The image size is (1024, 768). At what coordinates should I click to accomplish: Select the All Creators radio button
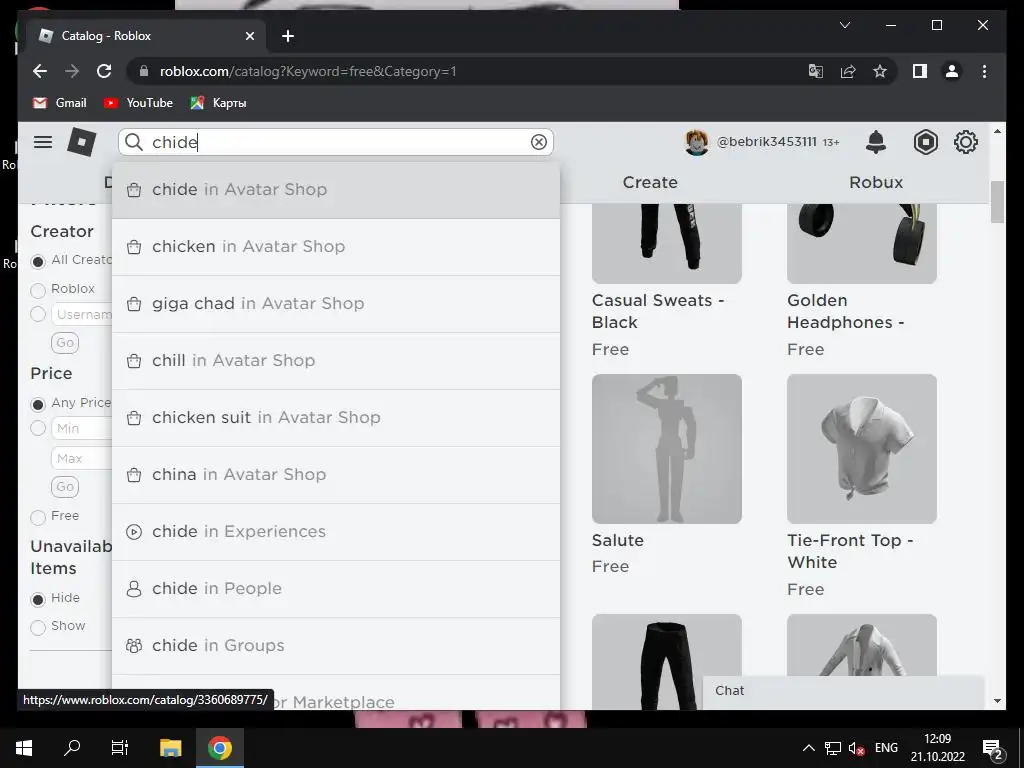pyautogui.click(x=38, y=261)
